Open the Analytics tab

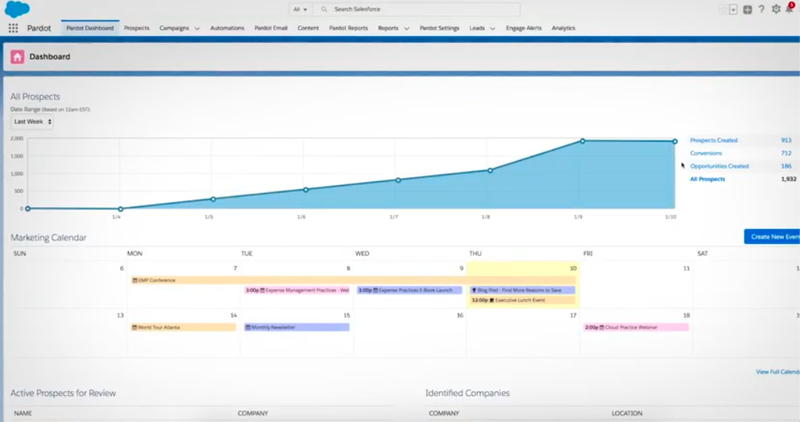point(563,28)
